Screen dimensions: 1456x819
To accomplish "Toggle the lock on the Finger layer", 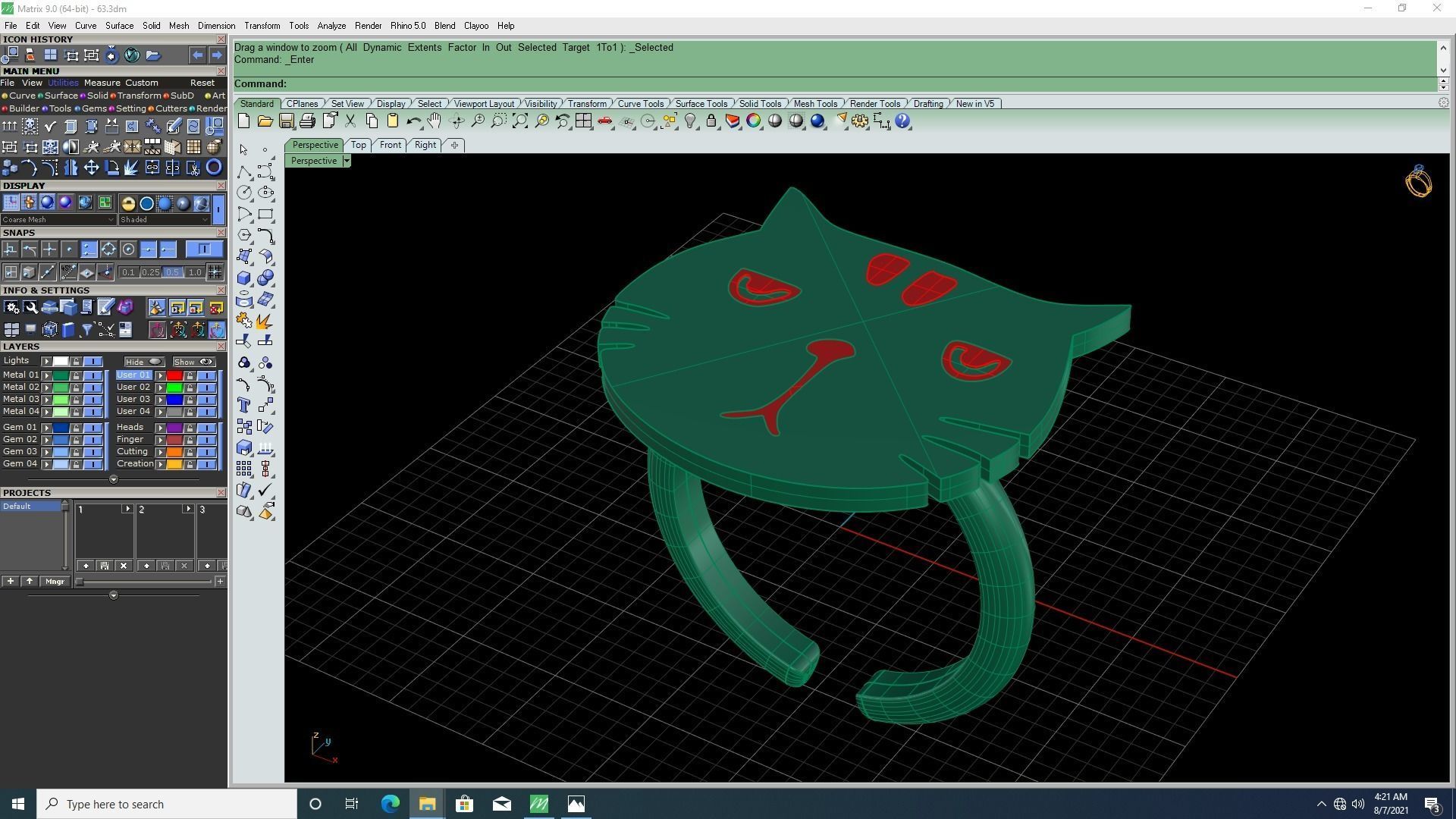I will click(x=190, y=440).
